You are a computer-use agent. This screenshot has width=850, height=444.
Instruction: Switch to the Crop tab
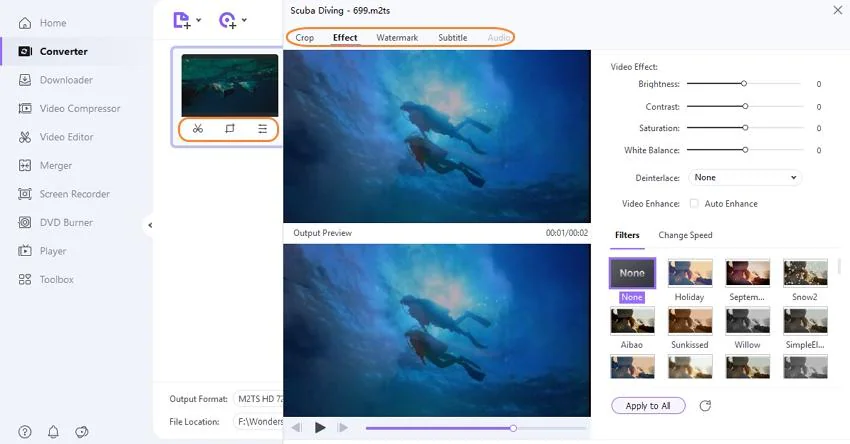click(305, 37)
